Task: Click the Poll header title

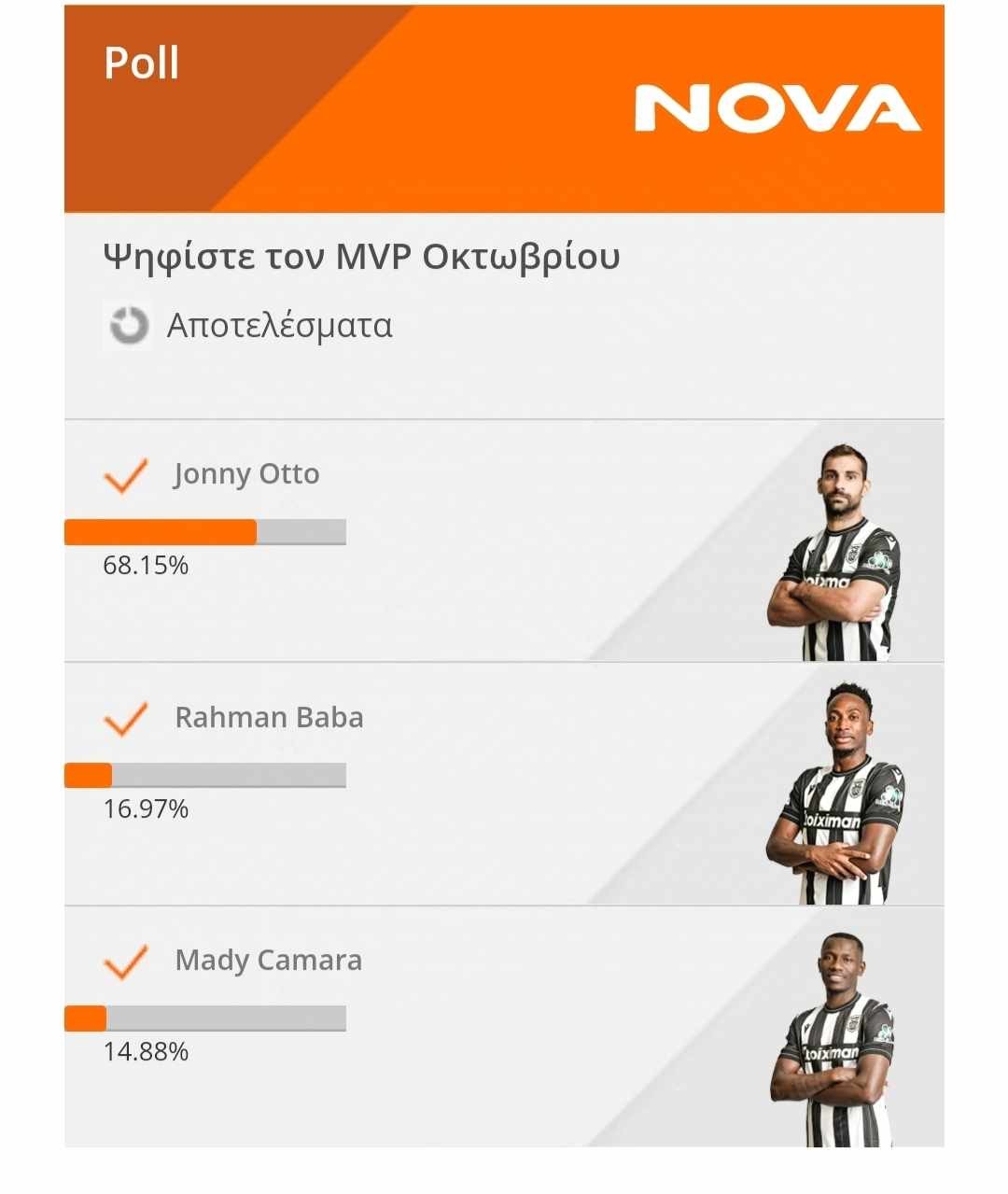Action: tap(141, 63)
